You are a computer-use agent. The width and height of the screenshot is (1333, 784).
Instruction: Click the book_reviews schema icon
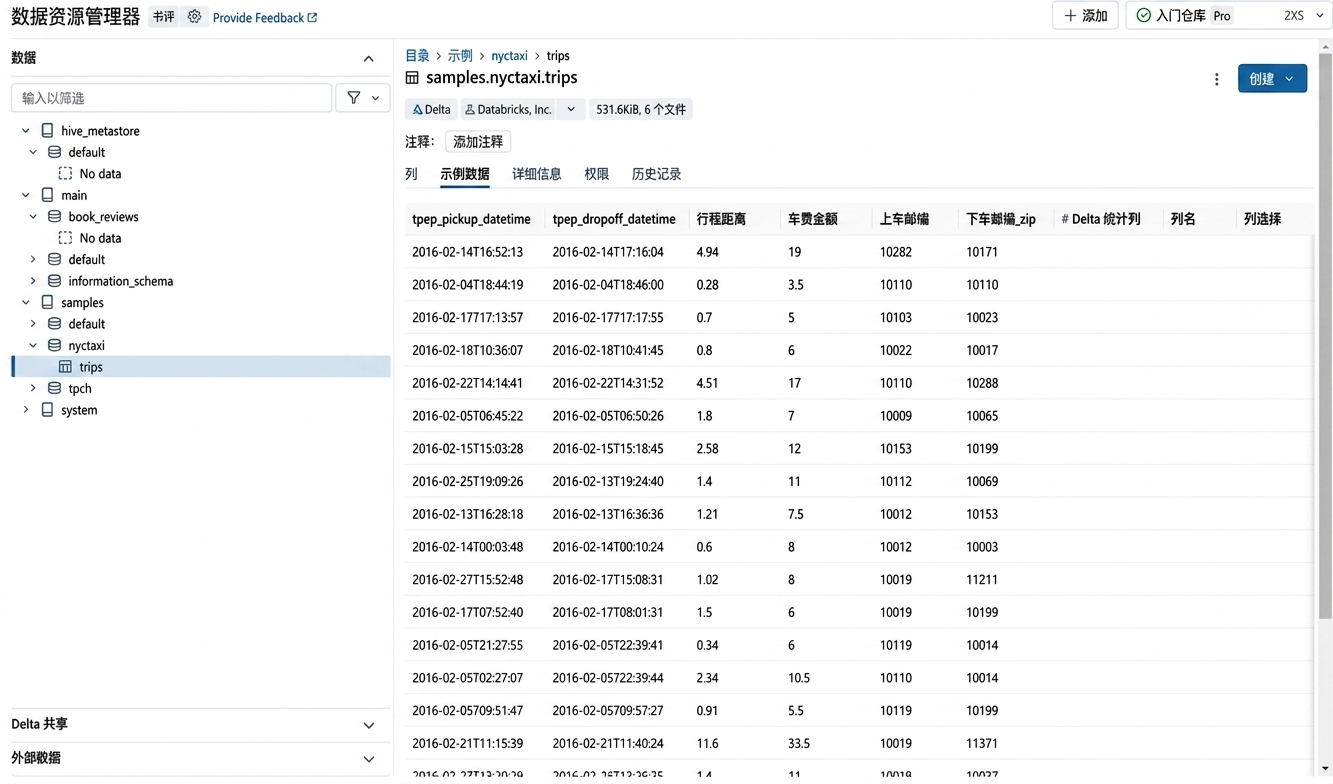tap(55, 217)
